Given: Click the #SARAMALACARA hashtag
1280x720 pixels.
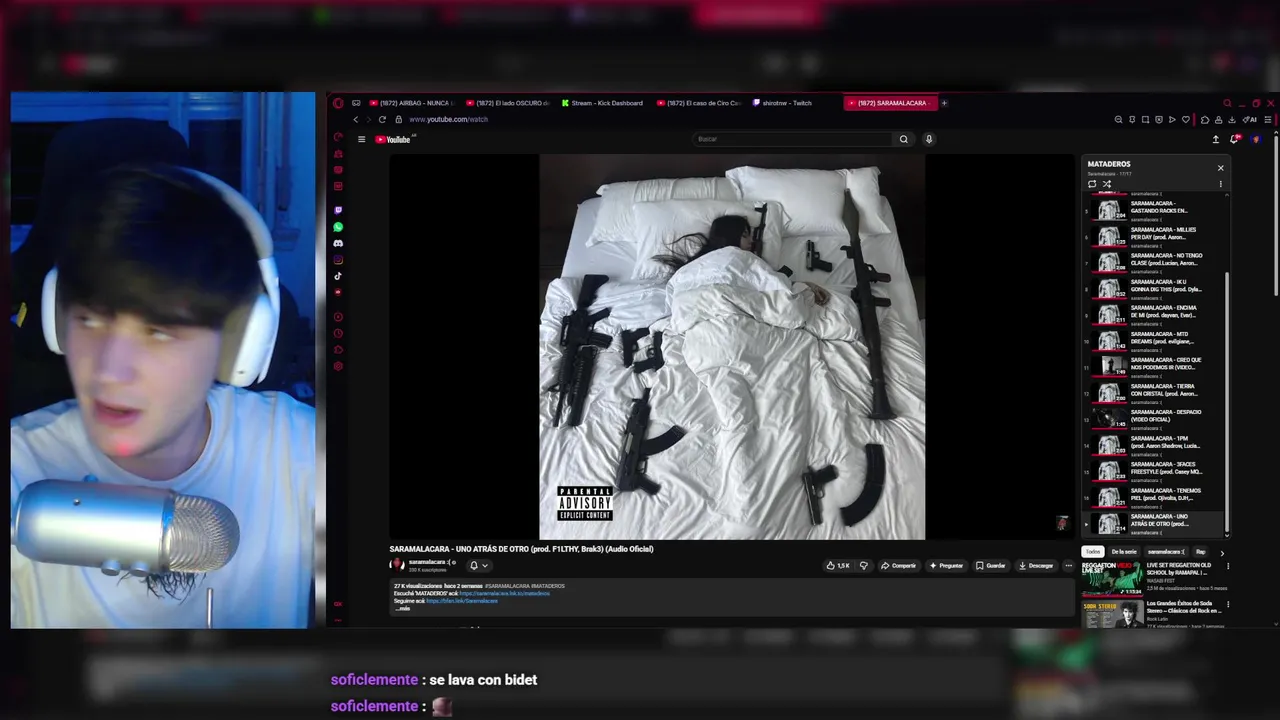Looking at the screenshot, I should tap(507, 586).
